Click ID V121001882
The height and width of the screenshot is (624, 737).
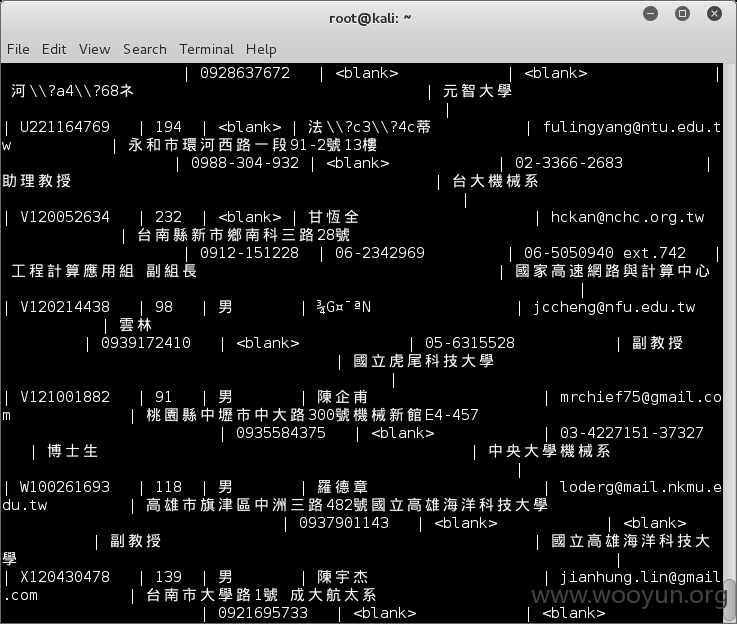click(x=65, y=397)
